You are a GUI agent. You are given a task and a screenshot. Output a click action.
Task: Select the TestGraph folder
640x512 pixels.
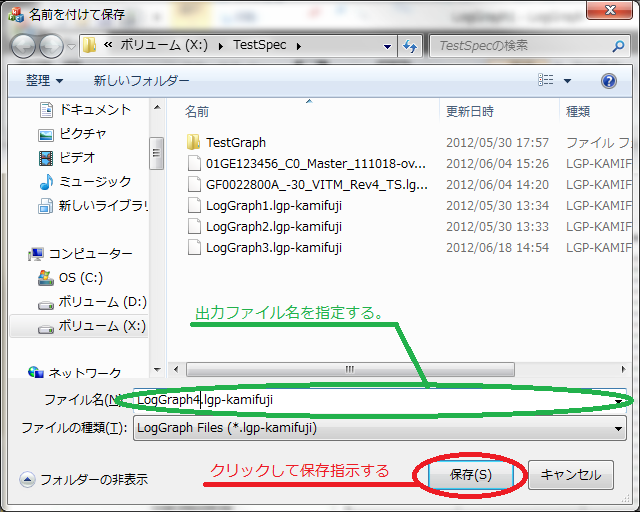(226, 142)
